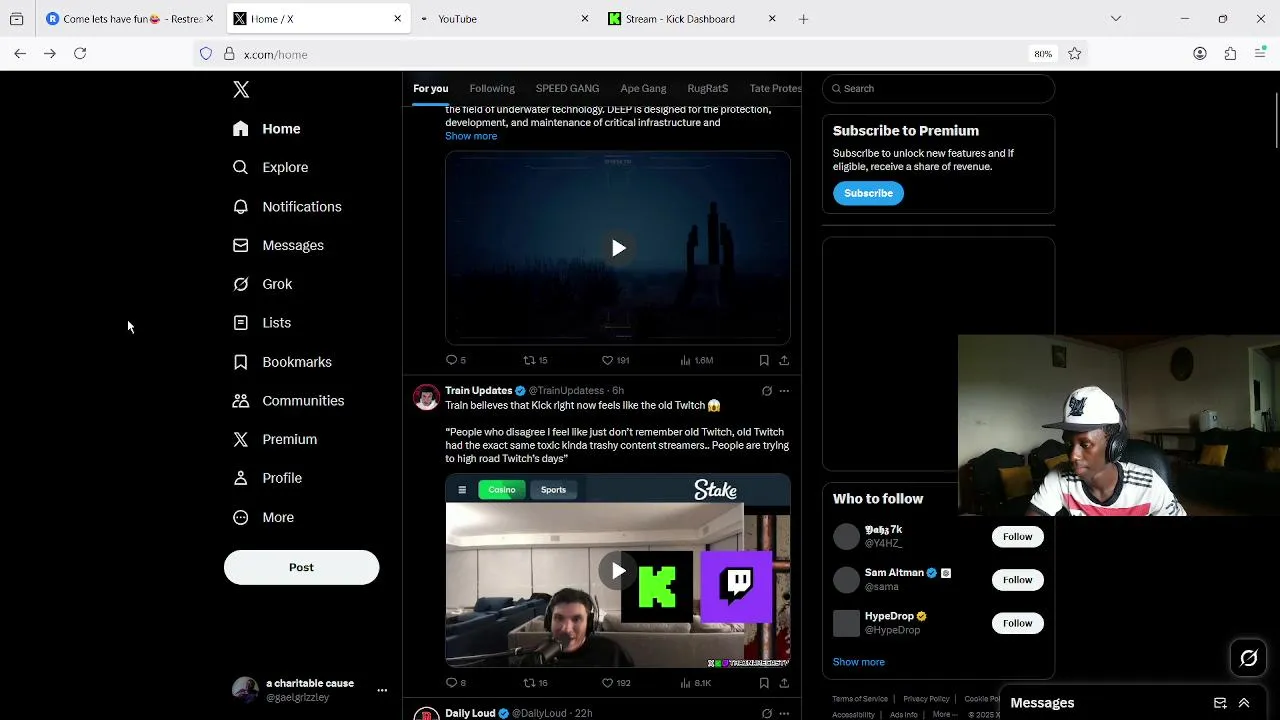
Task: Open more options on Train Updates post
Action: (x=784, y=391)
